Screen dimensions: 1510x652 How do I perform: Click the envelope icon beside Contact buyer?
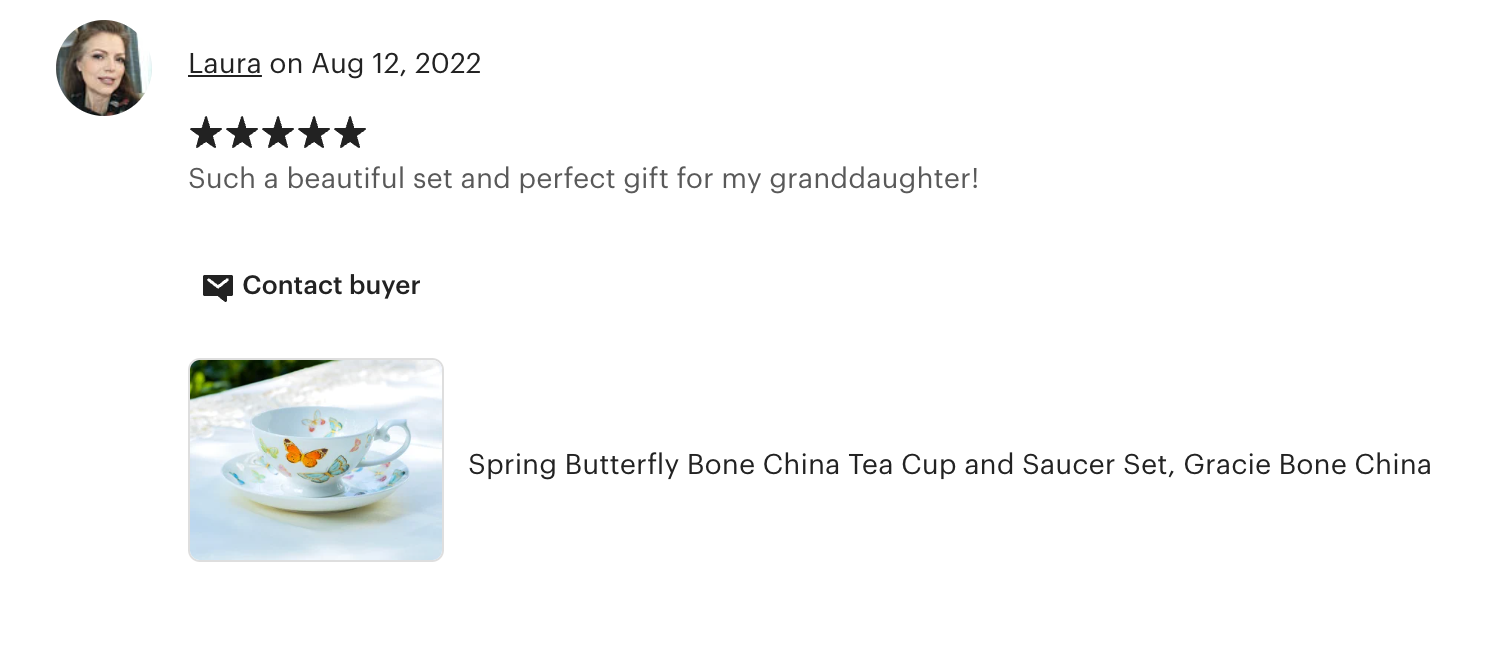point(217,287)
